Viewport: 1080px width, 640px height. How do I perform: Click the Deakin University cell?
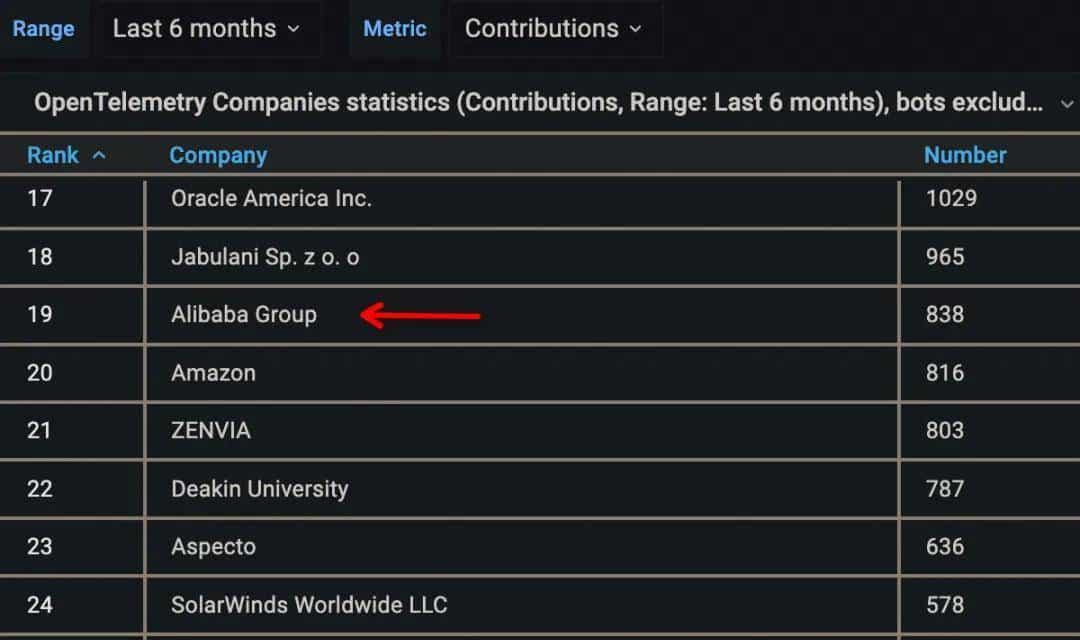tap(259, 488)
